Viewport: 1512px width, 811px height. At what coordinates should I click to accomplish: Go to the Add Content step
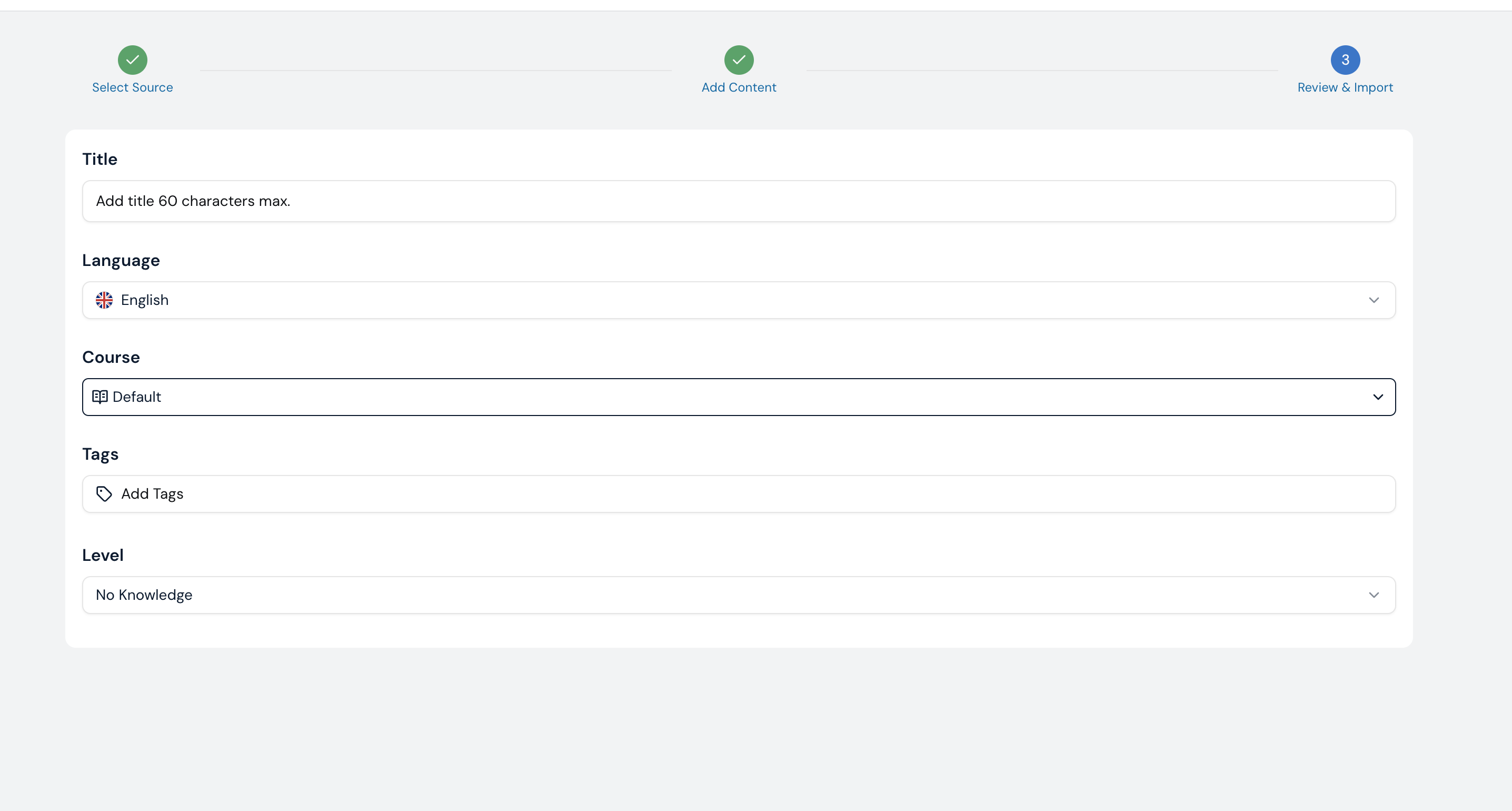739,87
